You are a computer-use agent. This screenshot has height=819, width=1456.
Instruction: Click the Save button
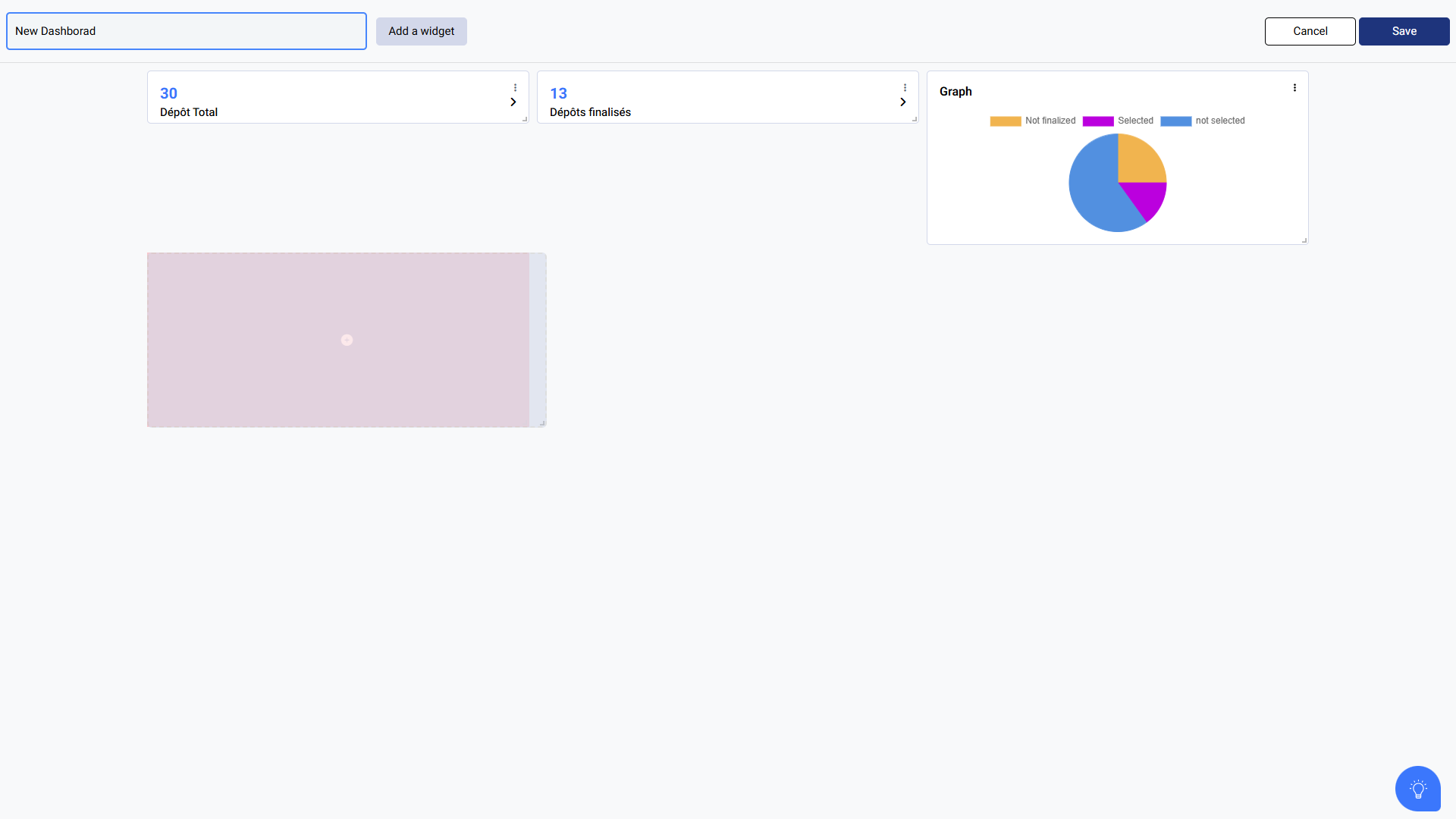[1404, 31]
